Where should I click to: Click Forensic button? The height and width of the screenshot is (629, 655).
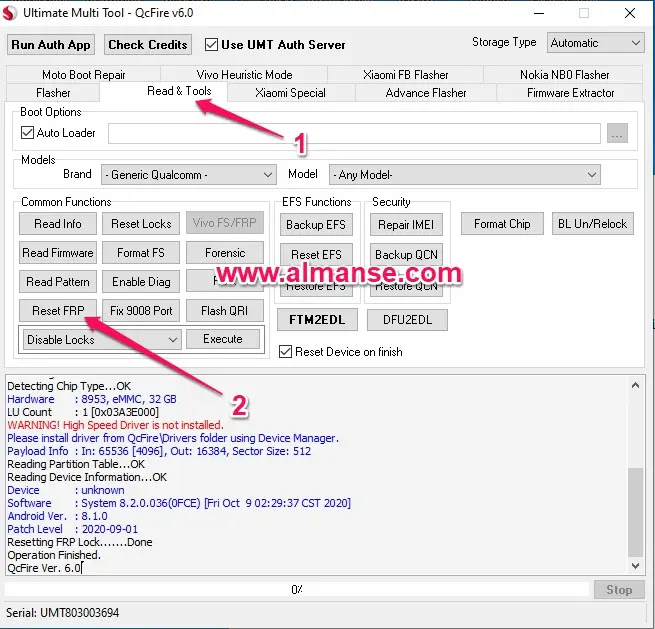225,253
